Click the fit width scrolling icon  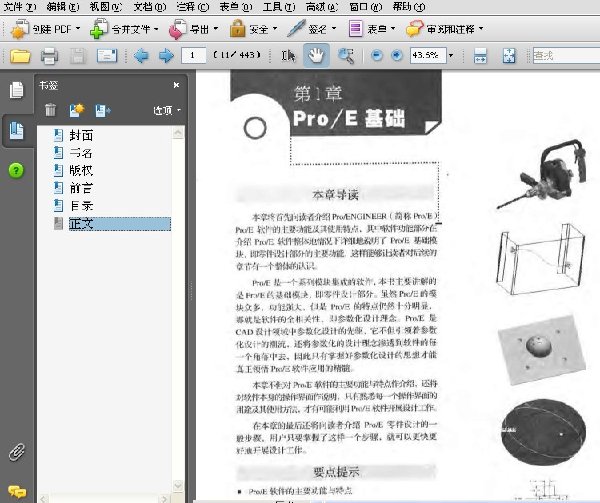click(x=480, y=56)
